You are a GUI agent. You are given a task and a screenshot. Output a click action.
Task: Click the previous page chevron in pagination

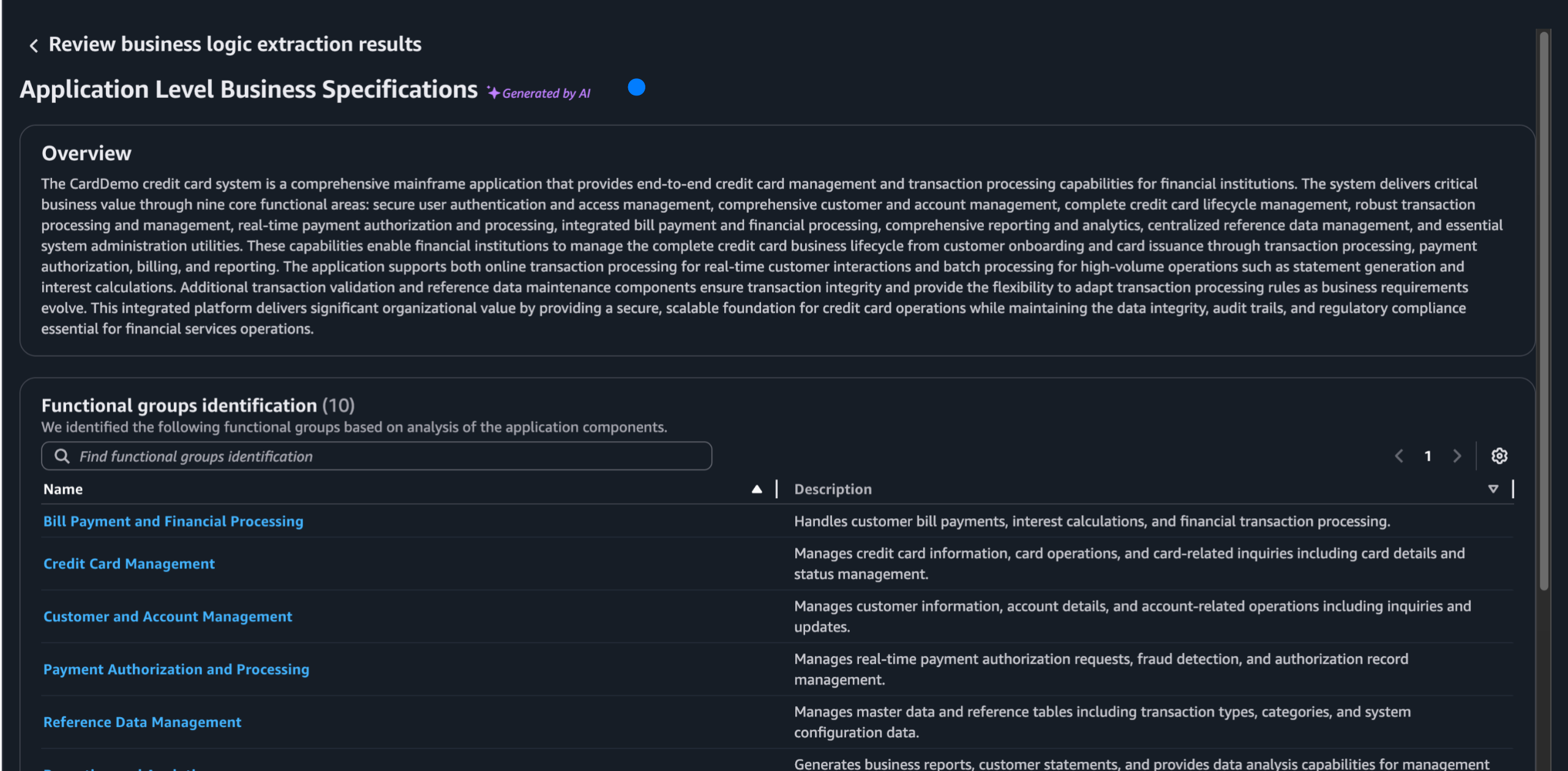coord(1399,456)
